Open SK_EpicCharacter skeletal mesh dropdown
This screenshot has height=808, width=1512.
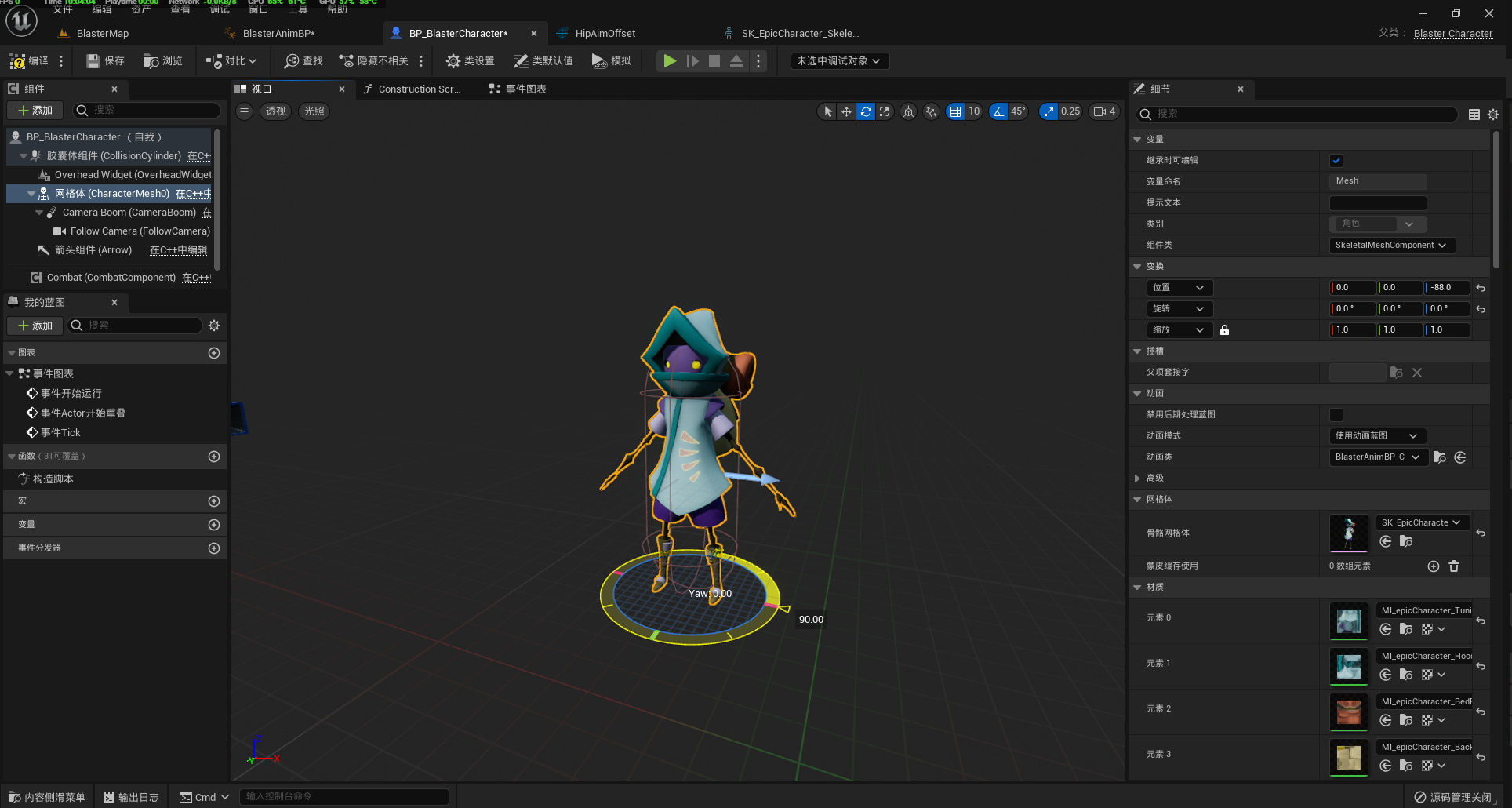(1422, 523)
